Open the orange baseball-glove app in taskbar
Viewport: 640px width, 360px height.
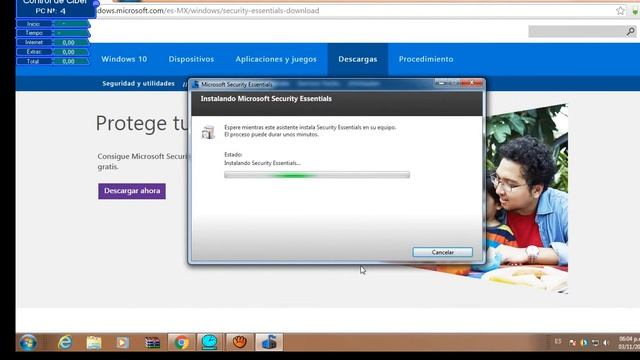click(x=240, y=342)
